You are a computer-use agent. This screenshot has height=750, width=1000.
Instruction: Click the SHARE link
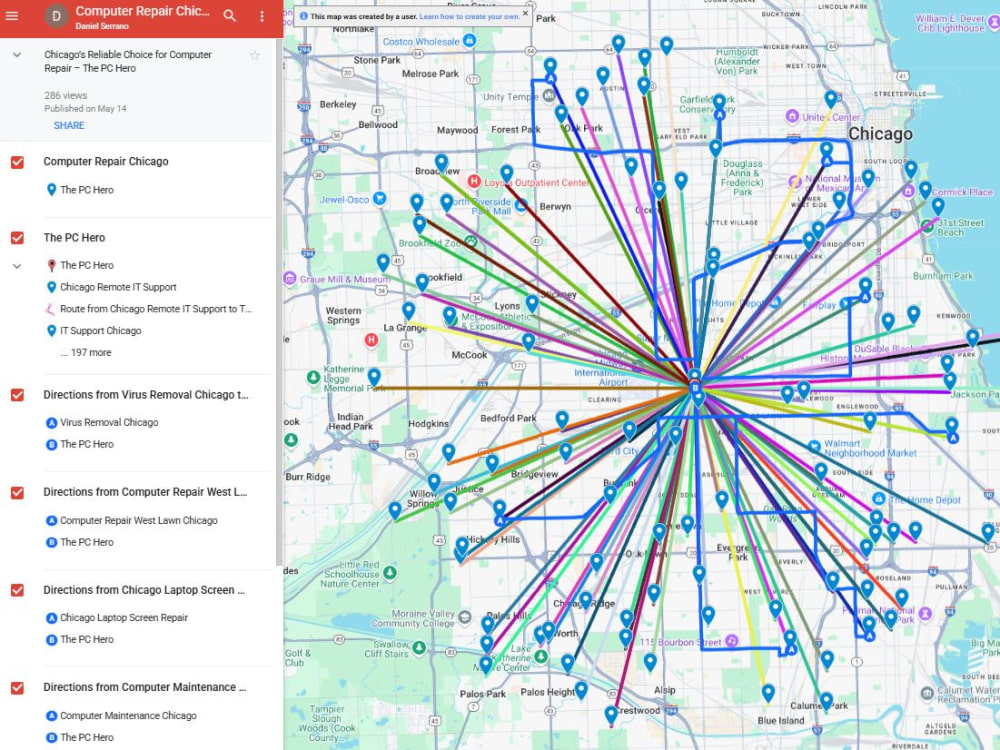pyautogui.click(x=69, y=126)
